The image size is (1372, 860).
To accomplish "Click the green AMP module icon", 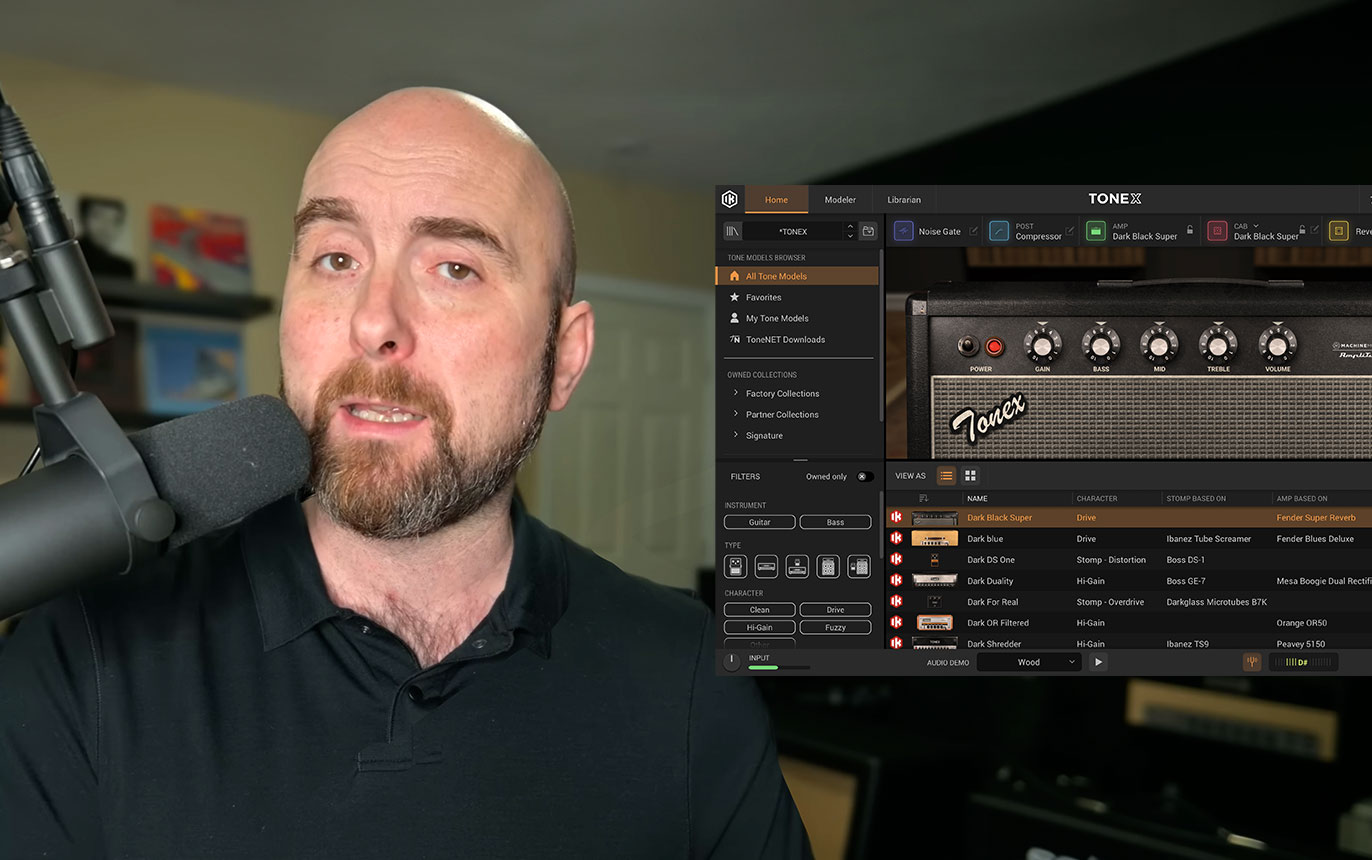I will tap(1096, 231).
